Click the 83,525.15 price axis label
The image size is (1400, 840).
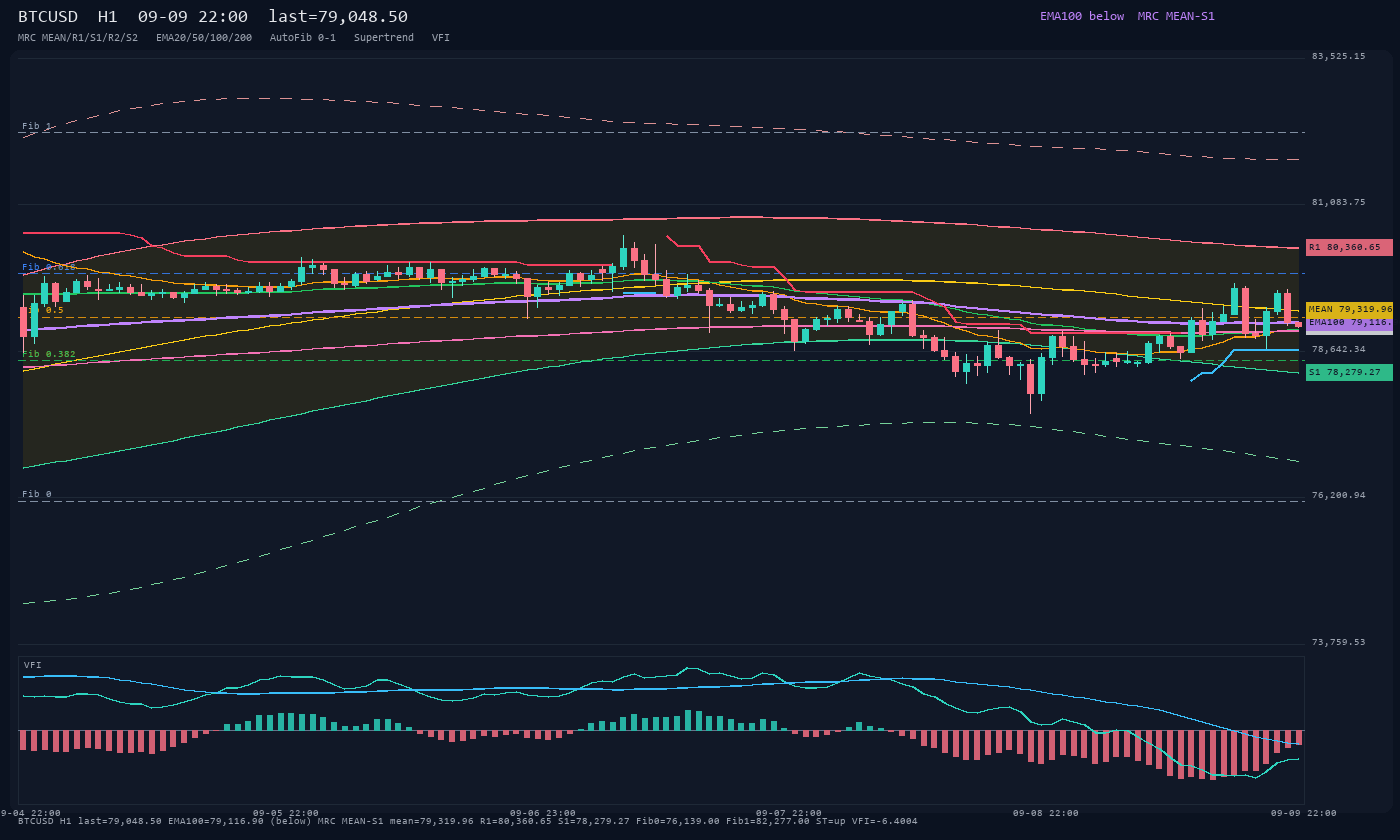point(1338,56)
